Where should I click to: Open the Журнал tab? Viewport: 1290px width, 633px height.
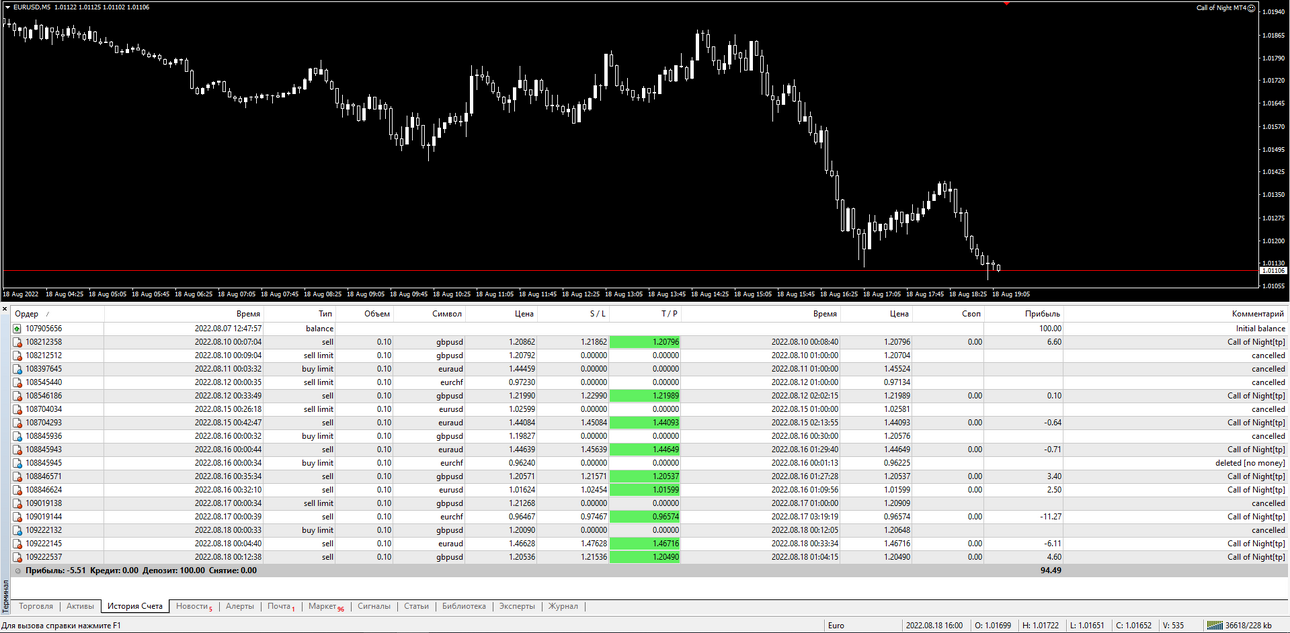click(x=563, y=606)
